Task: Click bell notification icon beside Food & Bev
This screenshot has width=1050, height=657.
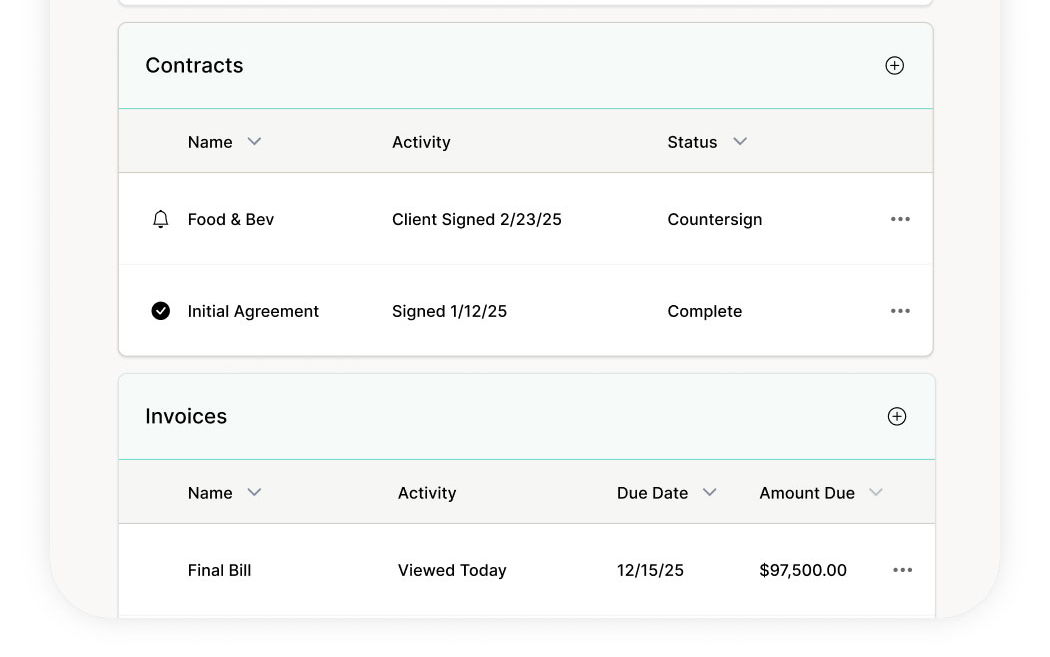Action: [x=160, y=220]
